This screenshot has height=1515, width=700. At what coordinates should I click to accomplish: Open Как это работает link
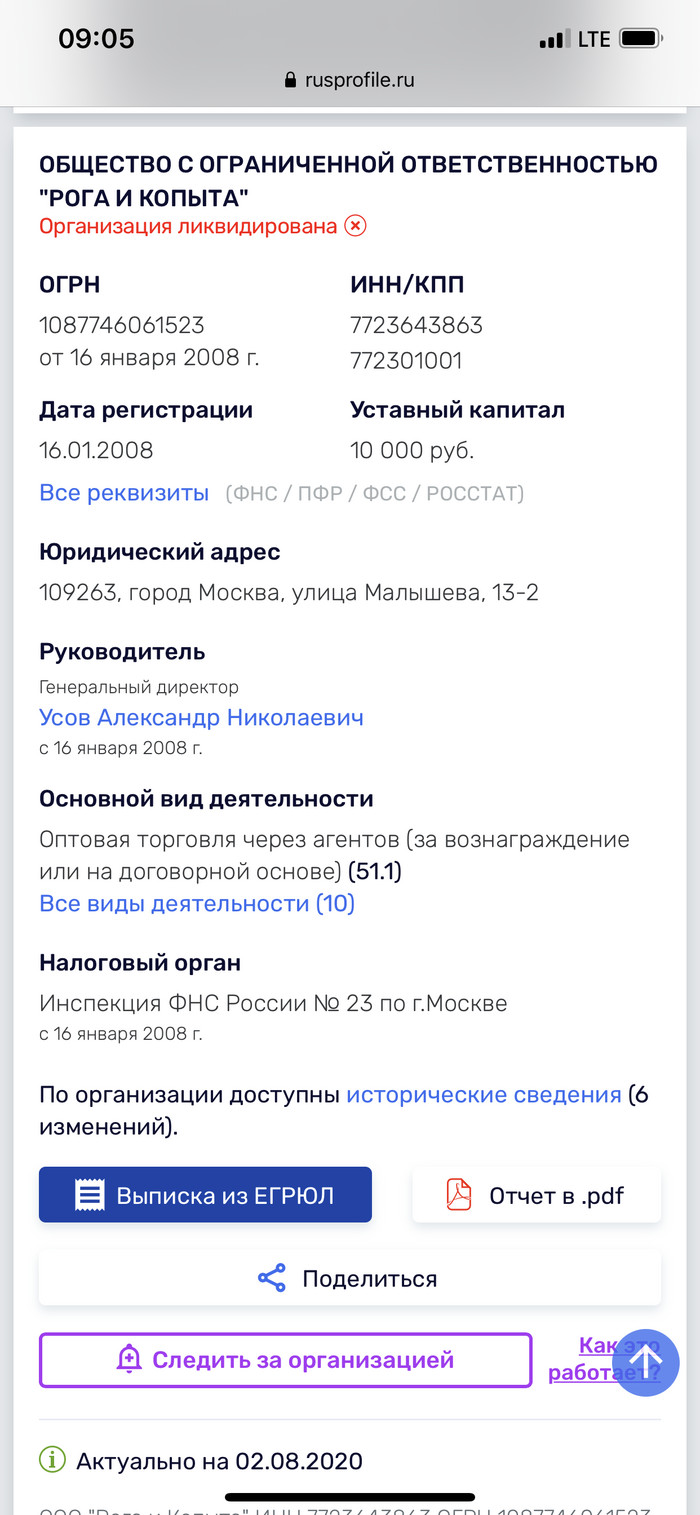(604, 1359)
